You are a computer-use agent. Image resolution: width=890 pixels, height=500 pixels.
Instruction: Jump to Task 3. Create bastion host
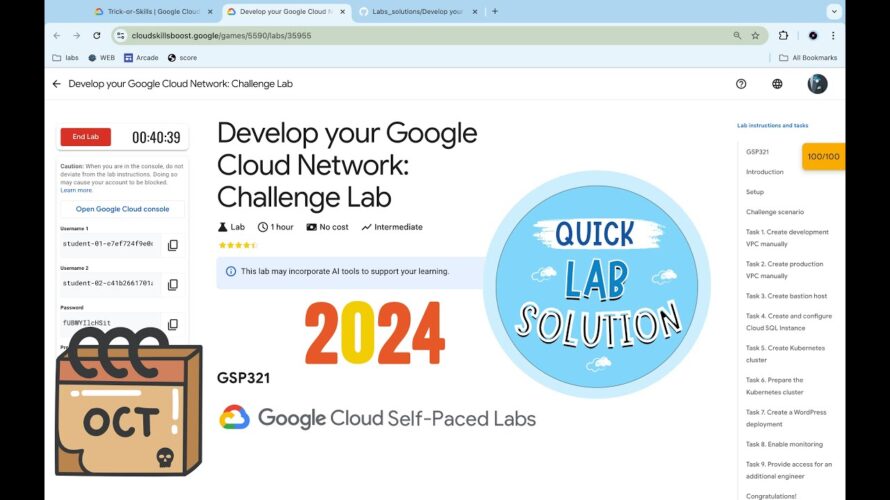pyautogui.click(x=786, y=296)
